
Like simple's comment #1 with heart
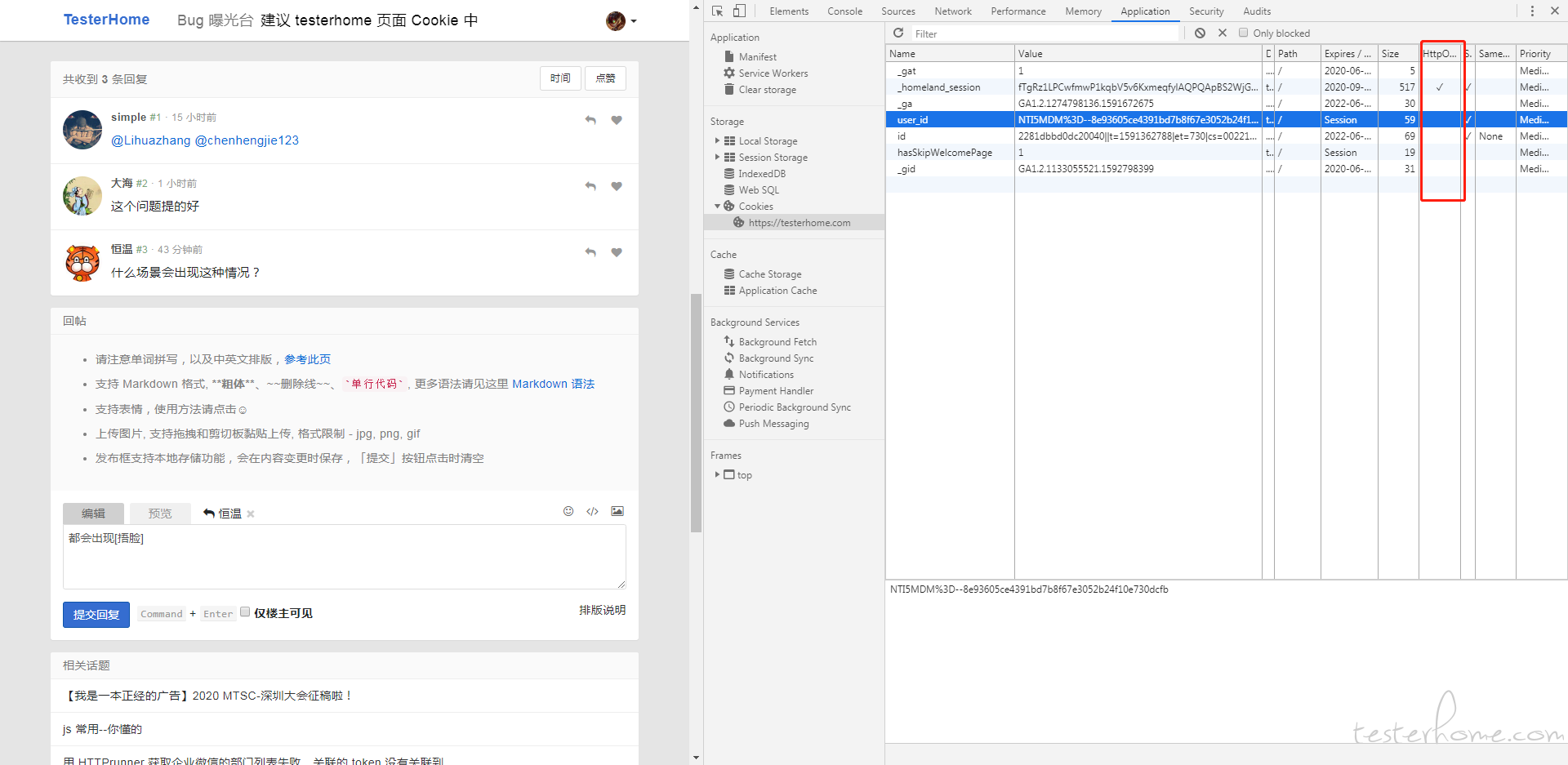[617, 120]
